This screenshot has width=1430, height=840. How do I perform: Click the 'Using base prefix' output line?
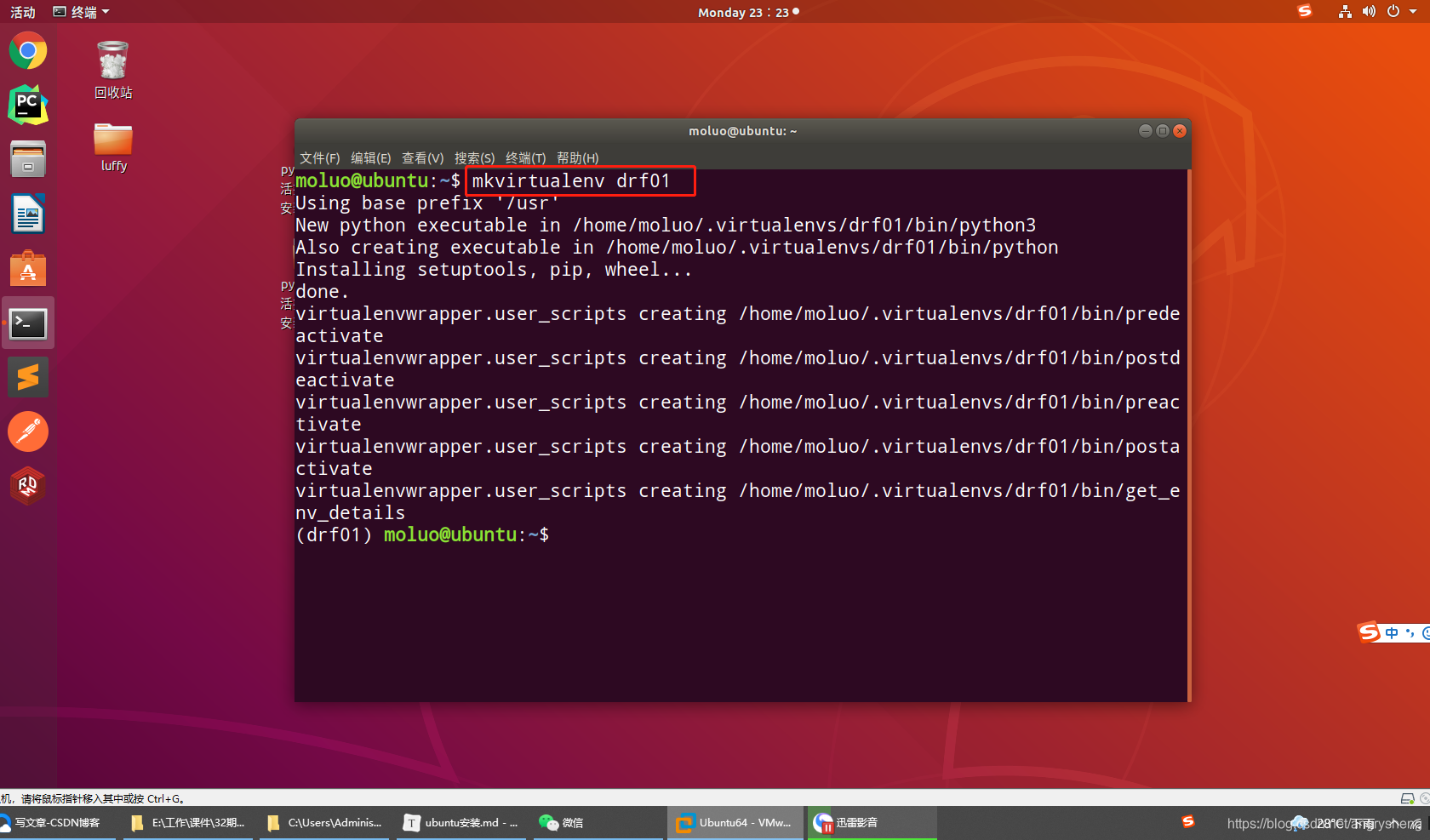pyautogui.click(x=427, y=203)
